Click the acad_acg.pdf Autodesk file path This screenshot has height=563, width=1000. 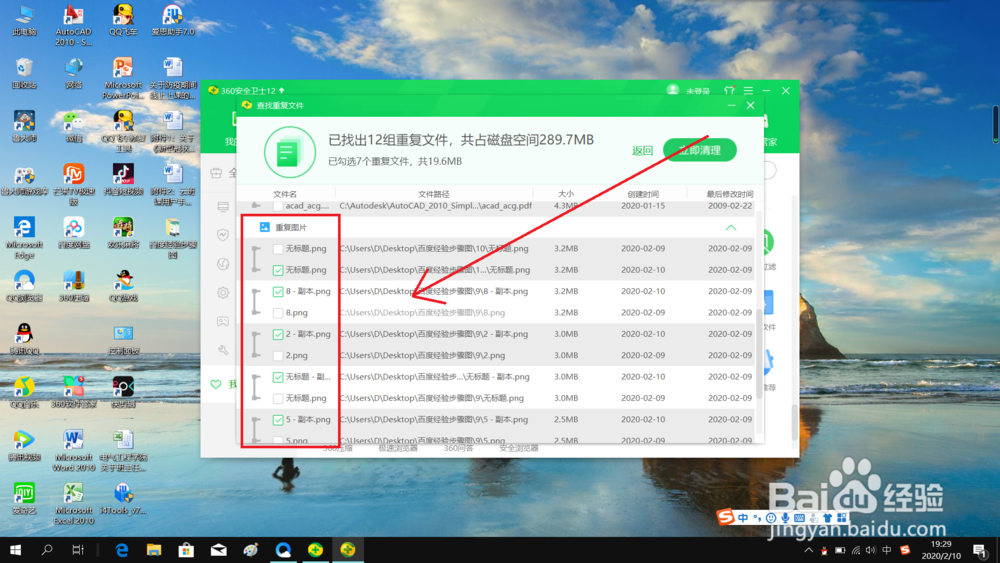(x=436, y=206)
